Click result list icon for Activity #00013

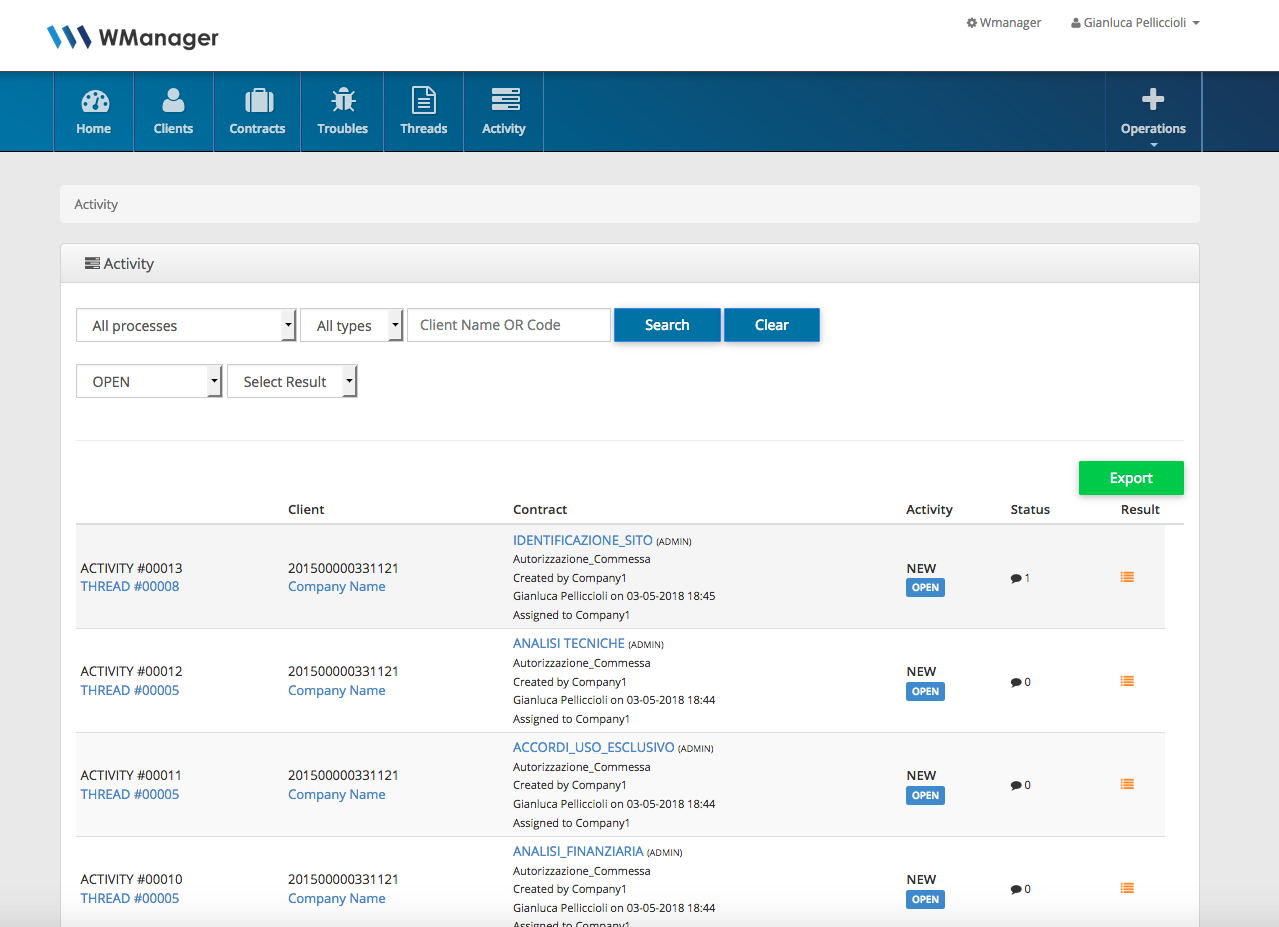coord(1127,577)
